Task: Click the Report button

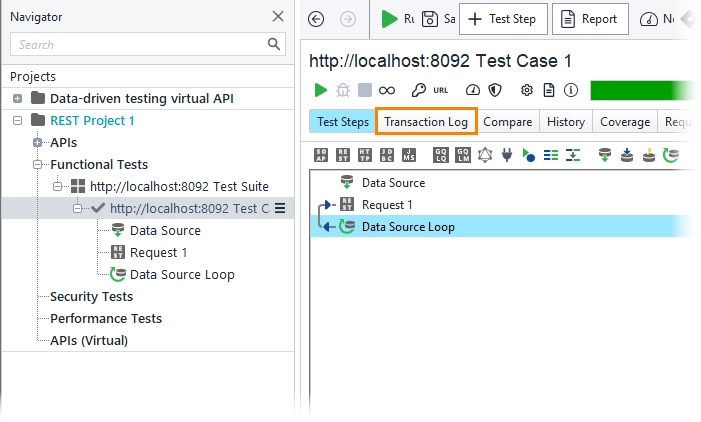Action: [x=591, y=19]
